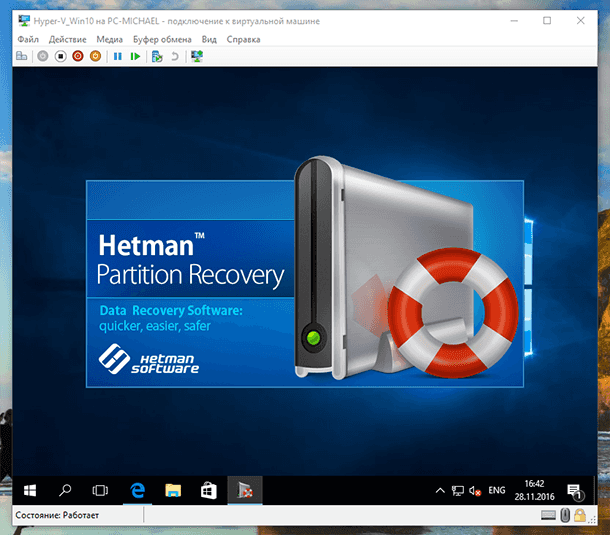Open Action Center notifications icon
This screenshot has height=535, width=610.
[x=575, y=491]
